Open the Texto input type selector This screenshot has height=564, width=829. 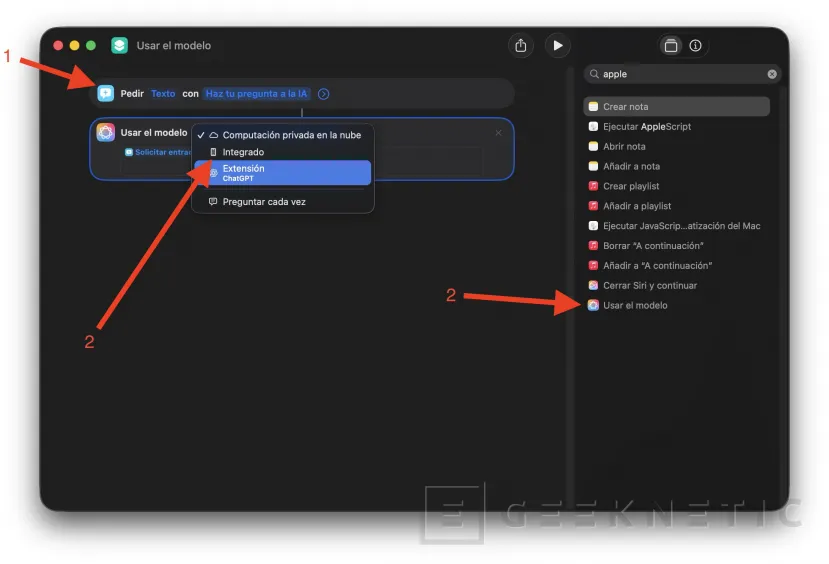163,94
